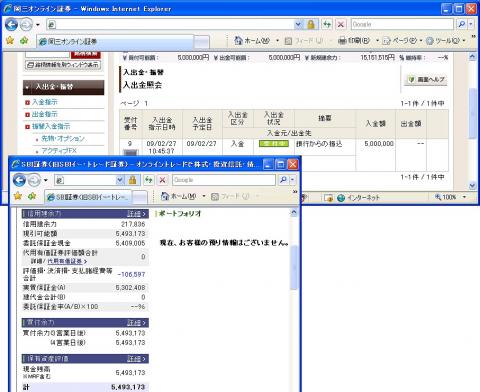Viewport: 480px width, 392px height.
Task: Click search magnifier icon in top window
Action: [x=461, y=24]
